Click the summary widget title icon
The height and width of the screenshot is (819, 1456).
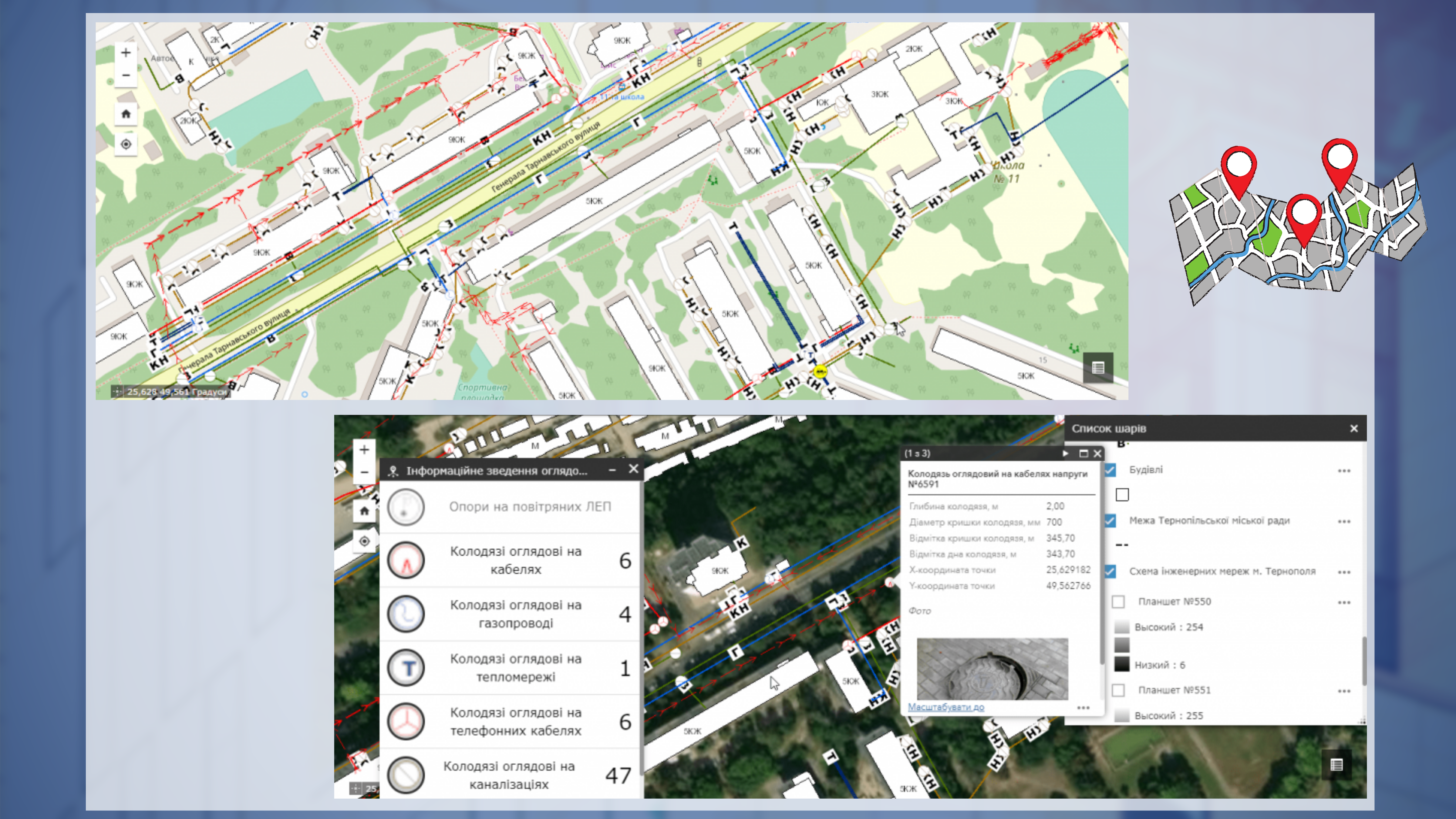point(393,471)
